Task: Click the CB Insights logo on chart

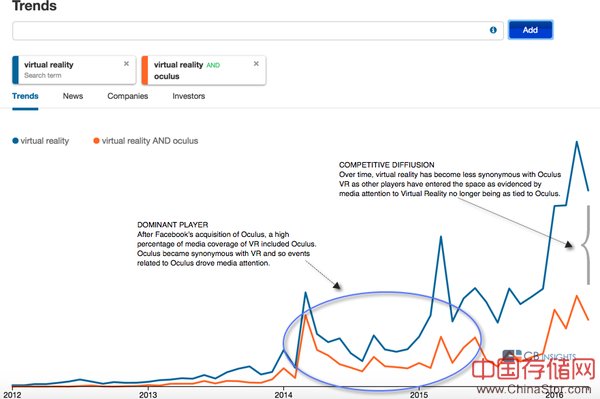Action: [539, 356]
